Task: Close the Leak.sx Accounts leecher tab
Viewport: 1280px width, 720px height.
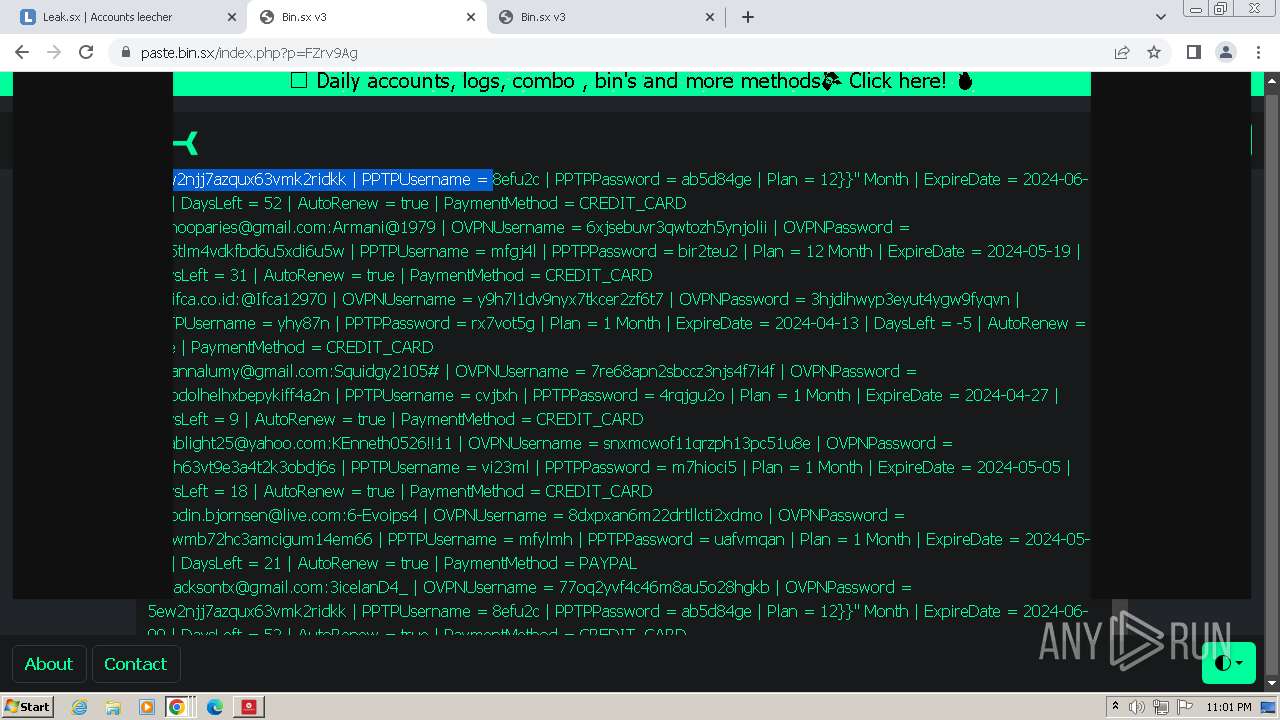Action: pyautogui.click(x=231, y=17)
